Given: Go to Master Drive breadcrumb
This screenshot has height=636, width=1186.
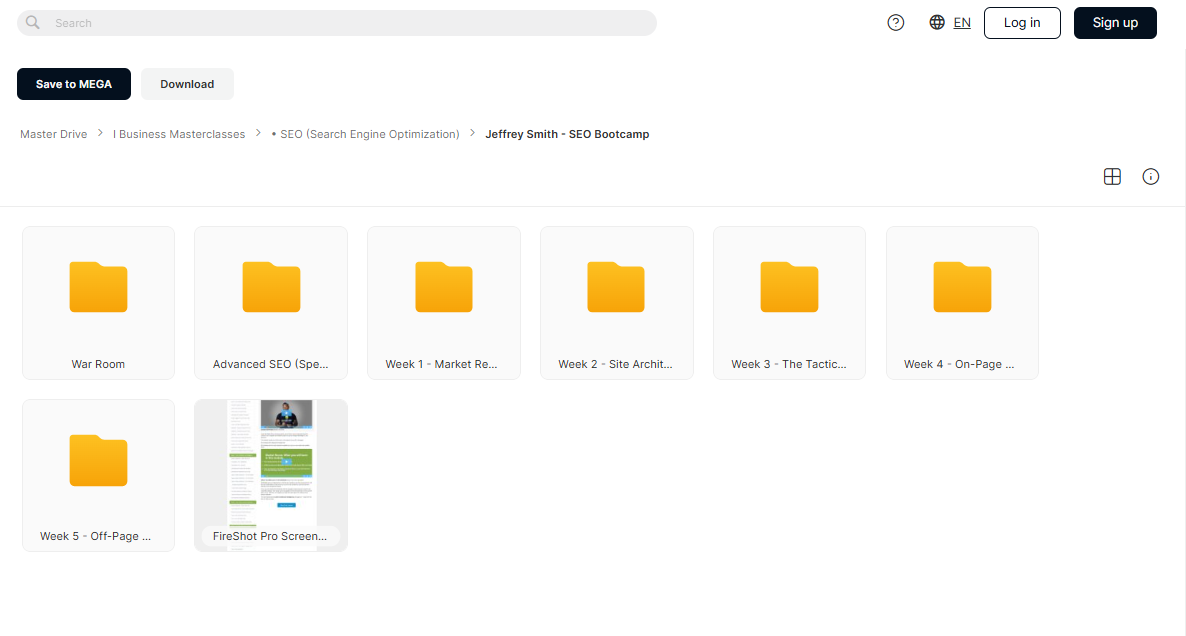Looking at the screenshot, I should (x=54, y=134).
